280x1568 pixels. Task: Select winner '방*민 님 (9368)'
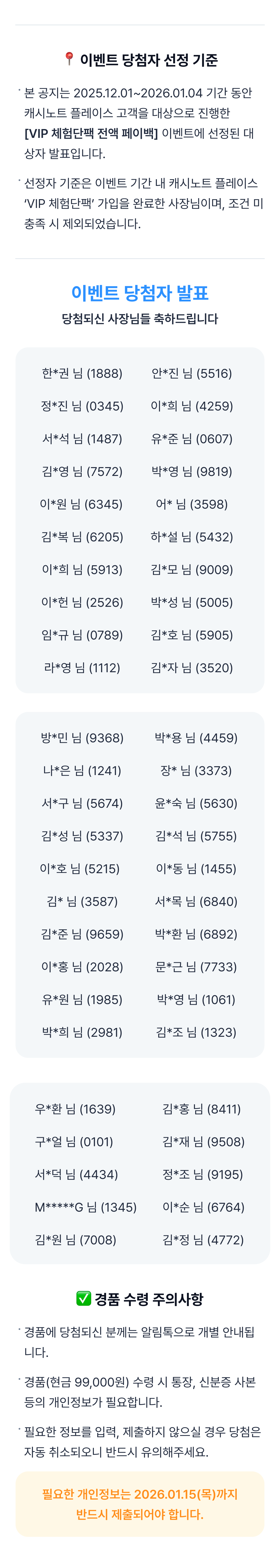click(x=82, y=738)
